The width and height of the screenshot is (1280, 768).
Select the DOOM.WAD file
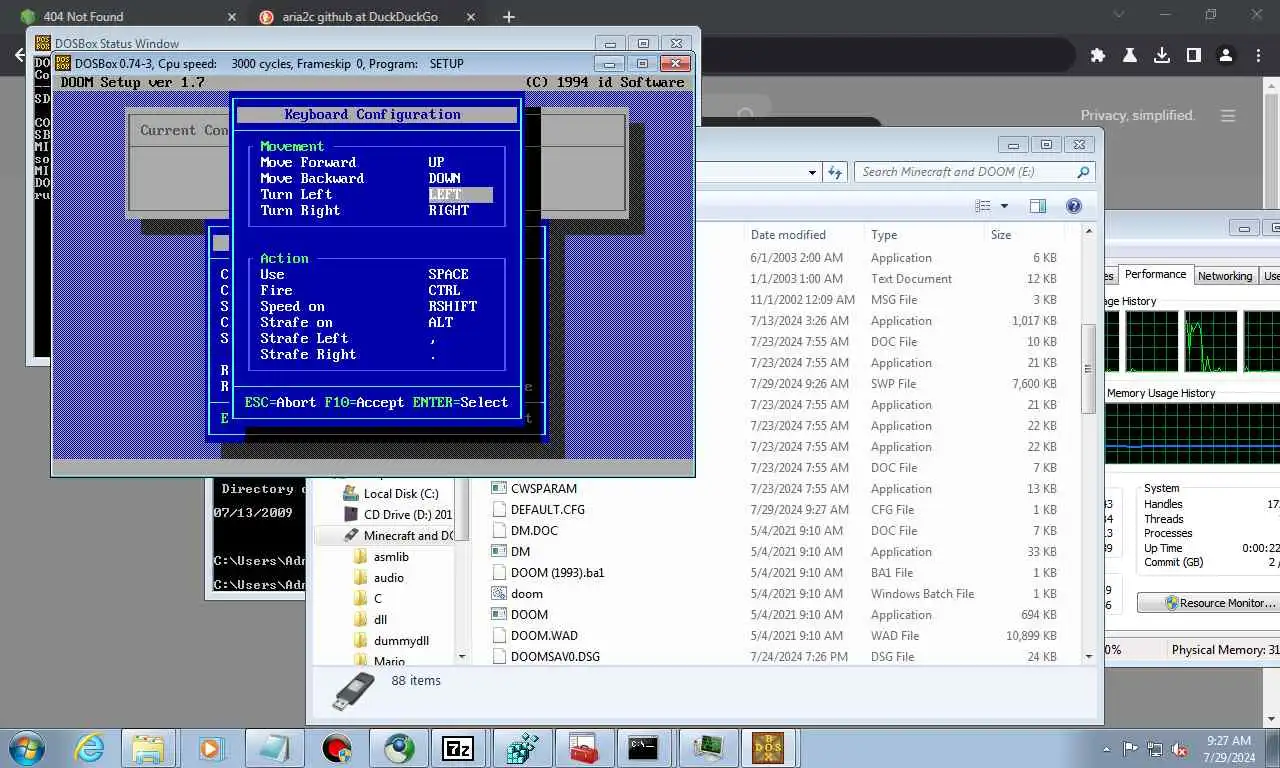[544, 636]
